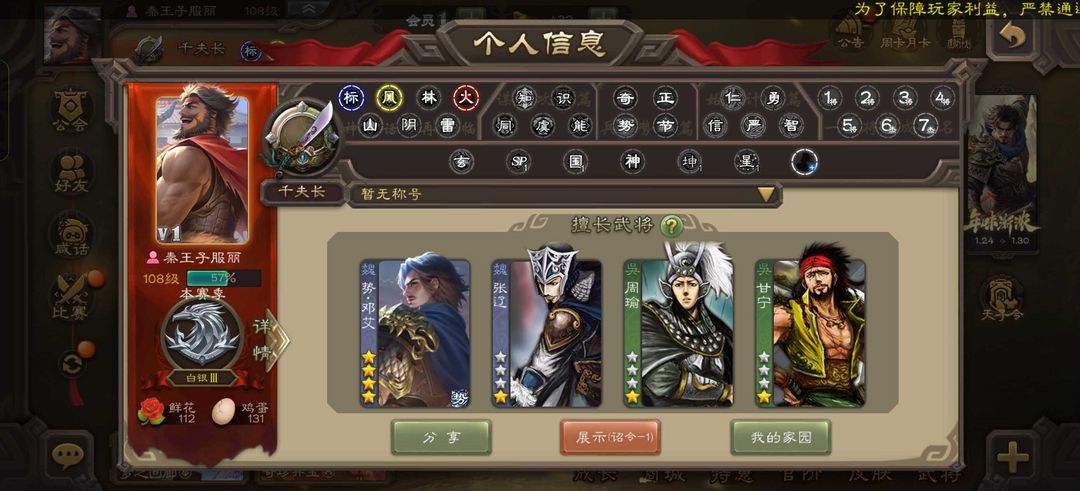
Task: Click the sword weapon badge icon
Action: pyautogui.click(x=303, y=136)
